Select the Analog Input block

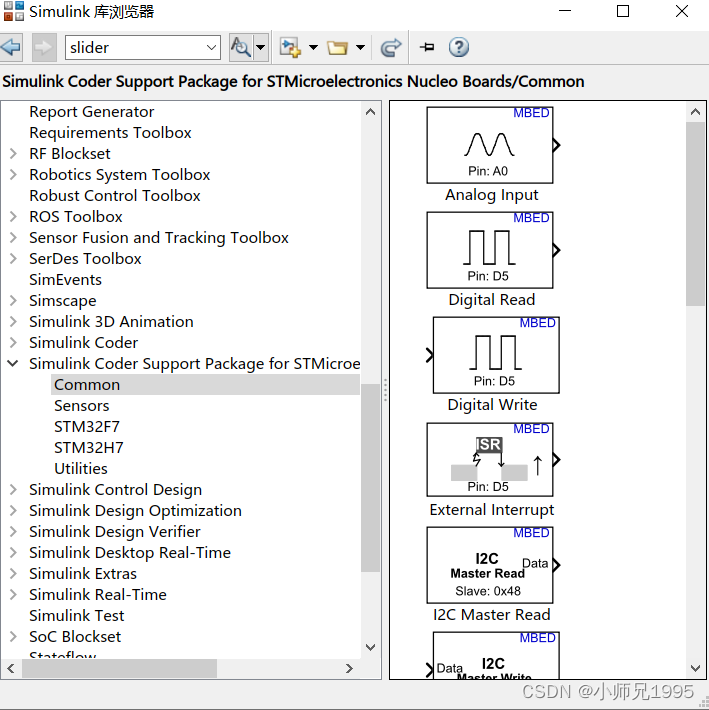490,145
